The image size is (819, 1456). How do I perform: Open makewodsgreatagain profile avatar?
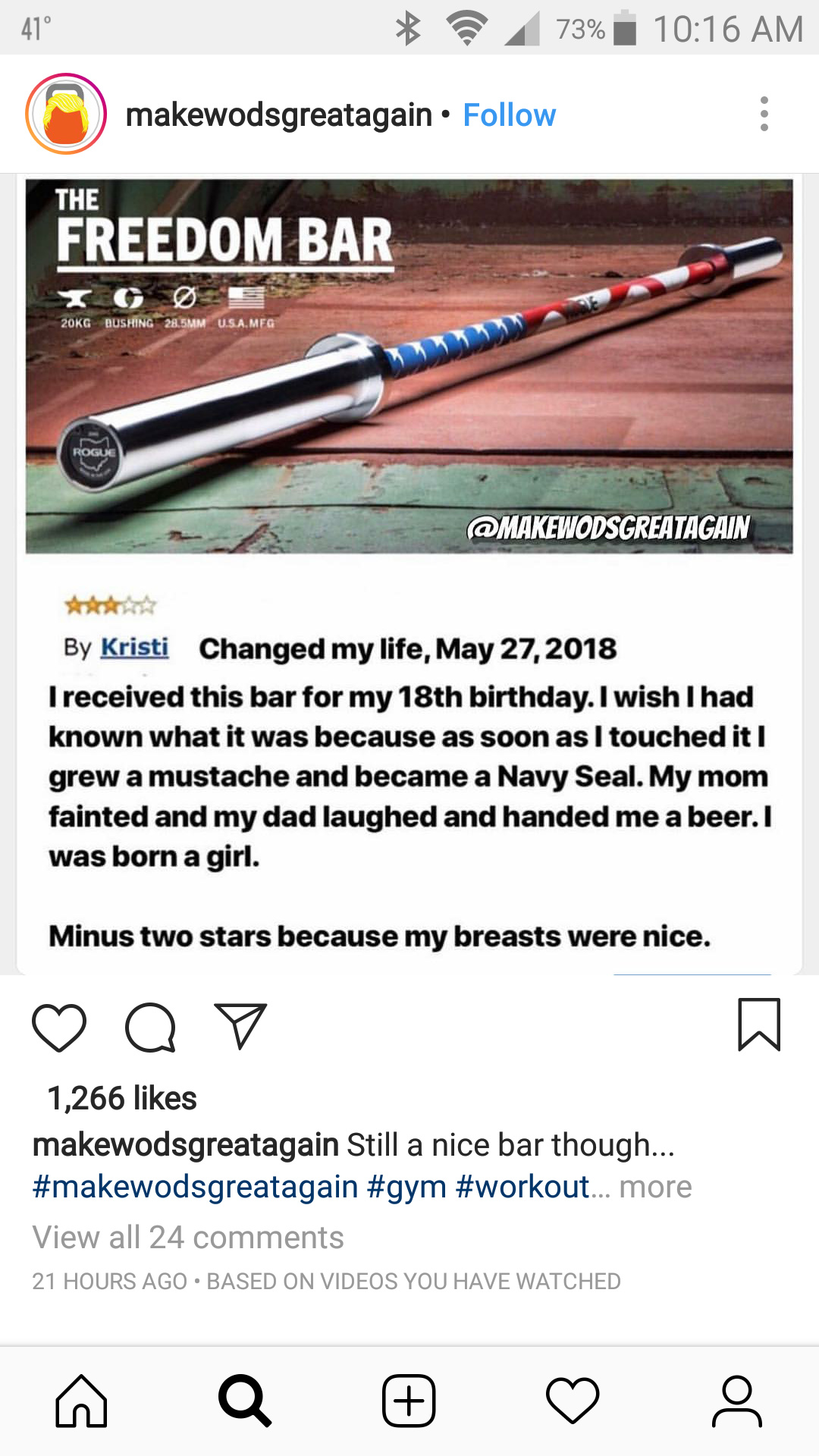(x=66, y=114)
